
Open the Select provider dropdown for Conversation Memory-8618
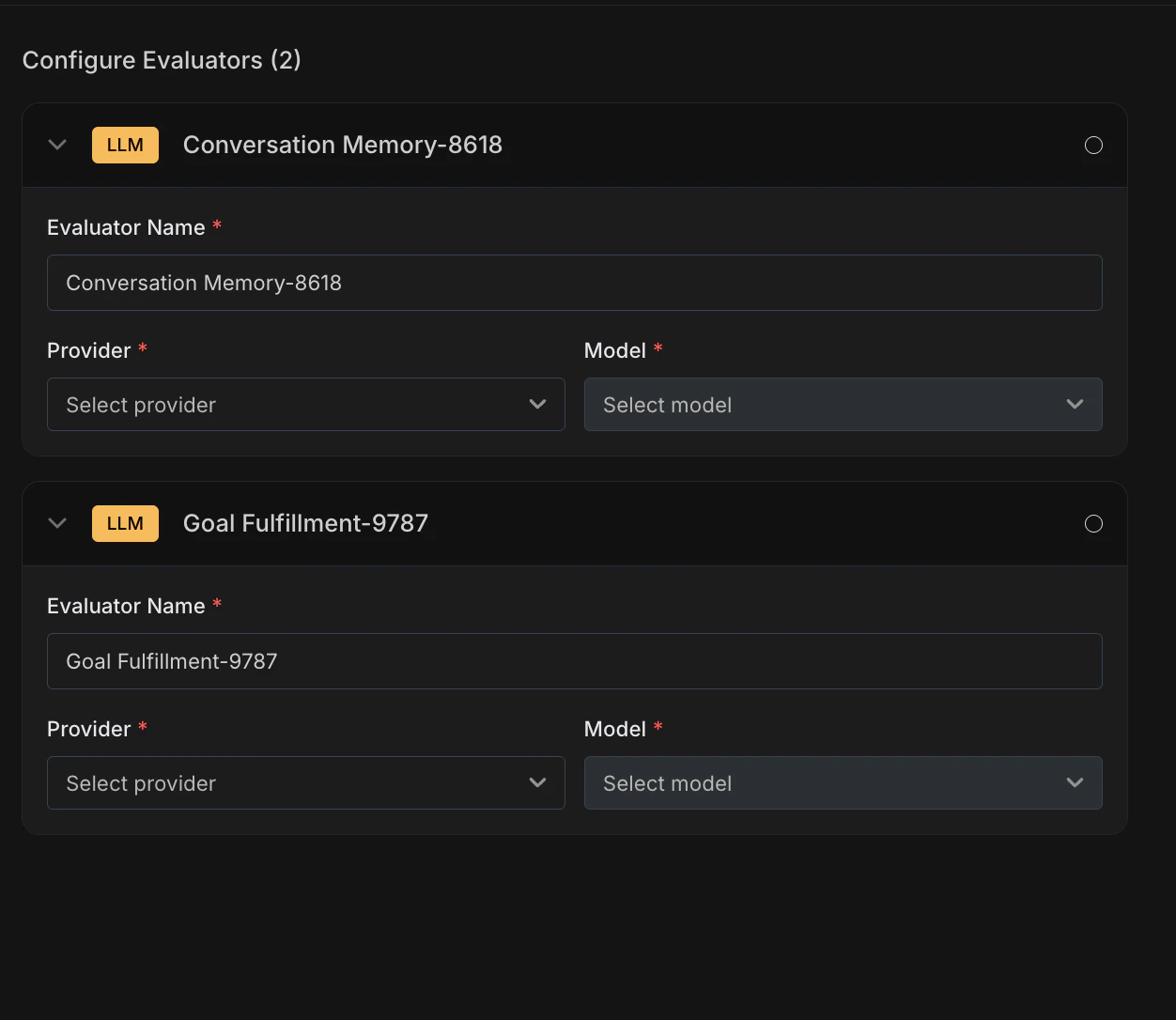point(306,404)
